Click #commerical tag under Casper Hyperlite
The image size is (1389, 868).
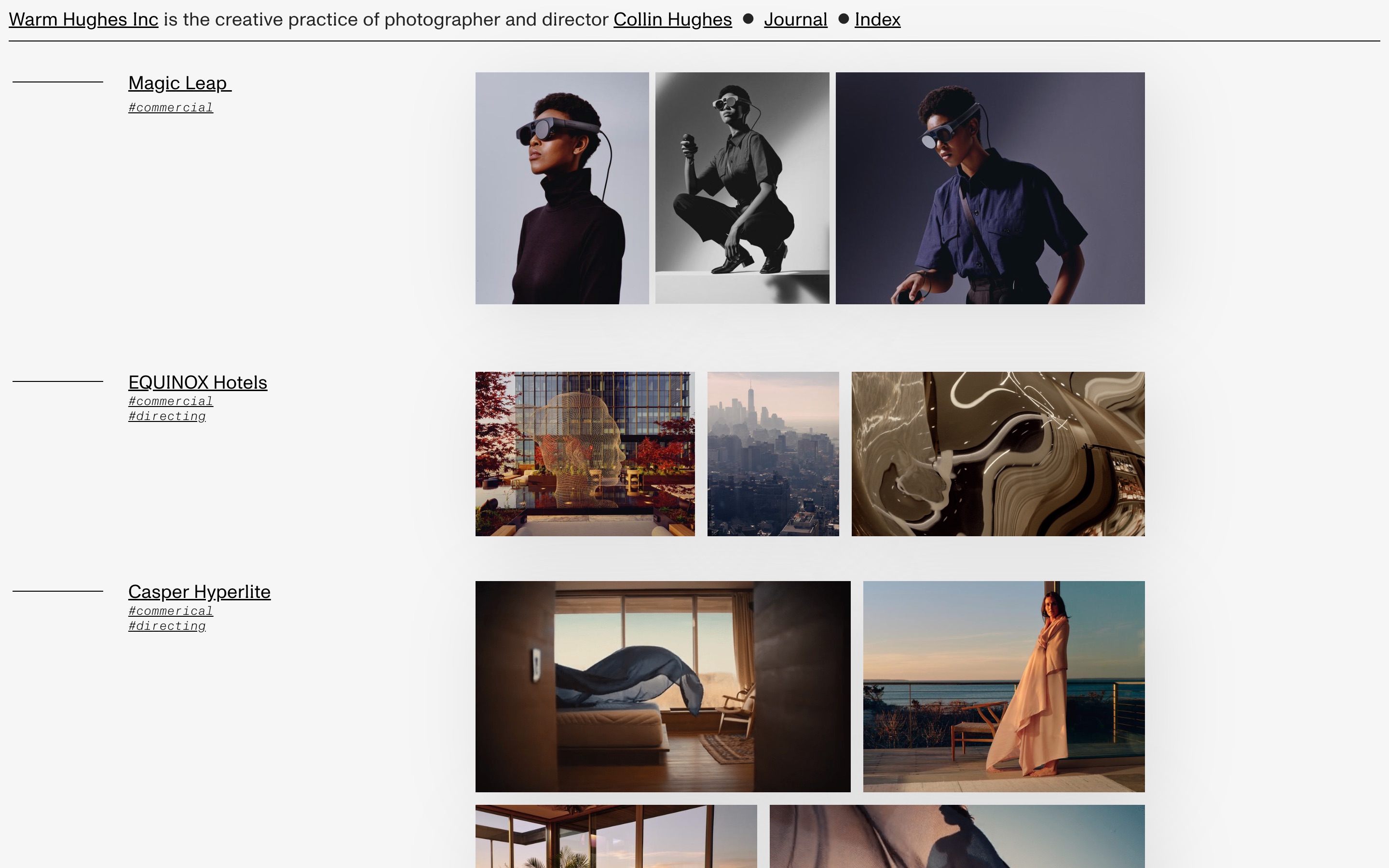(170, 611)
